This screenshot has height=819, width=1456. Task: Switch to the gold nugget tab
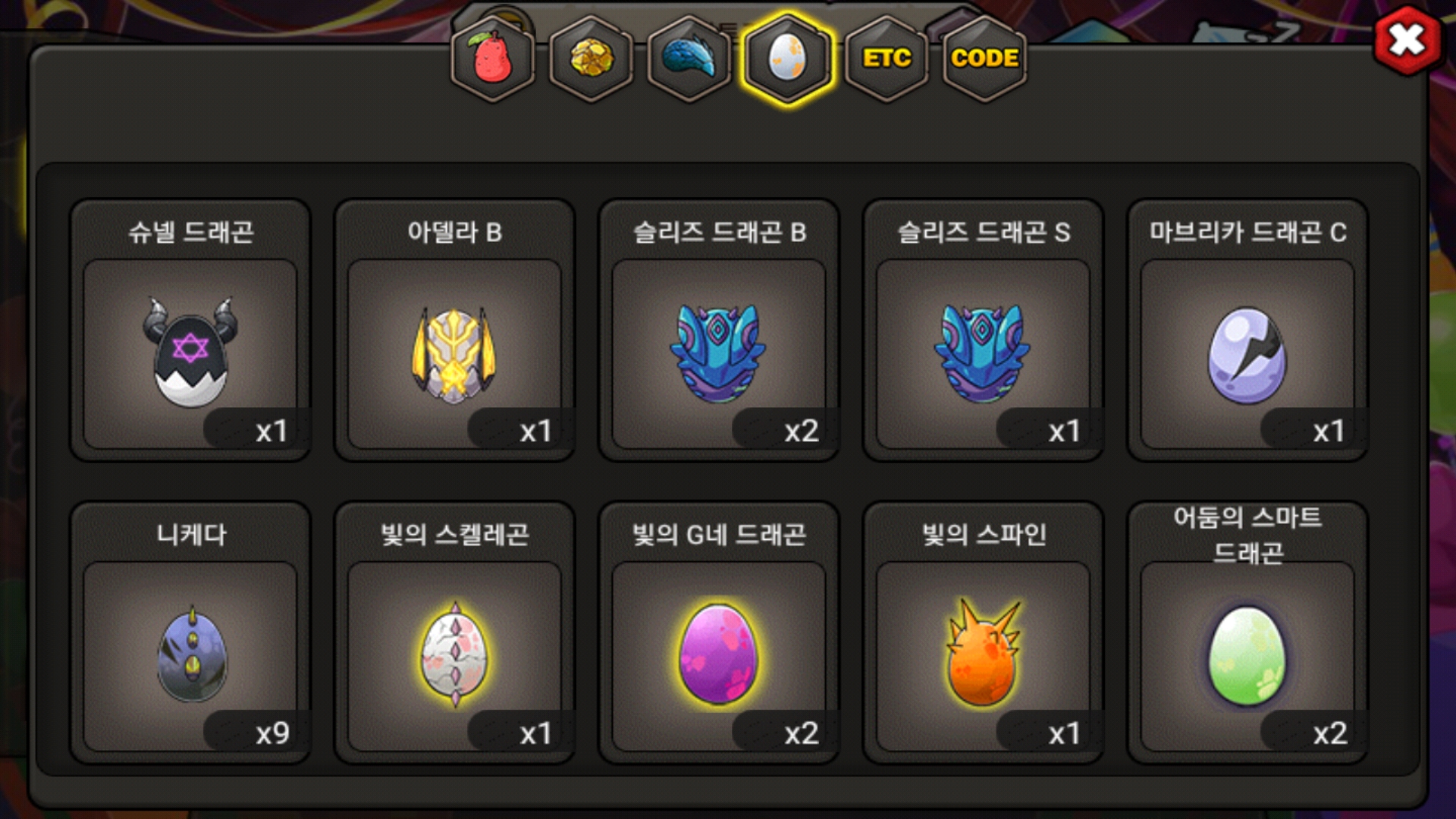click(x=591, y=58)
